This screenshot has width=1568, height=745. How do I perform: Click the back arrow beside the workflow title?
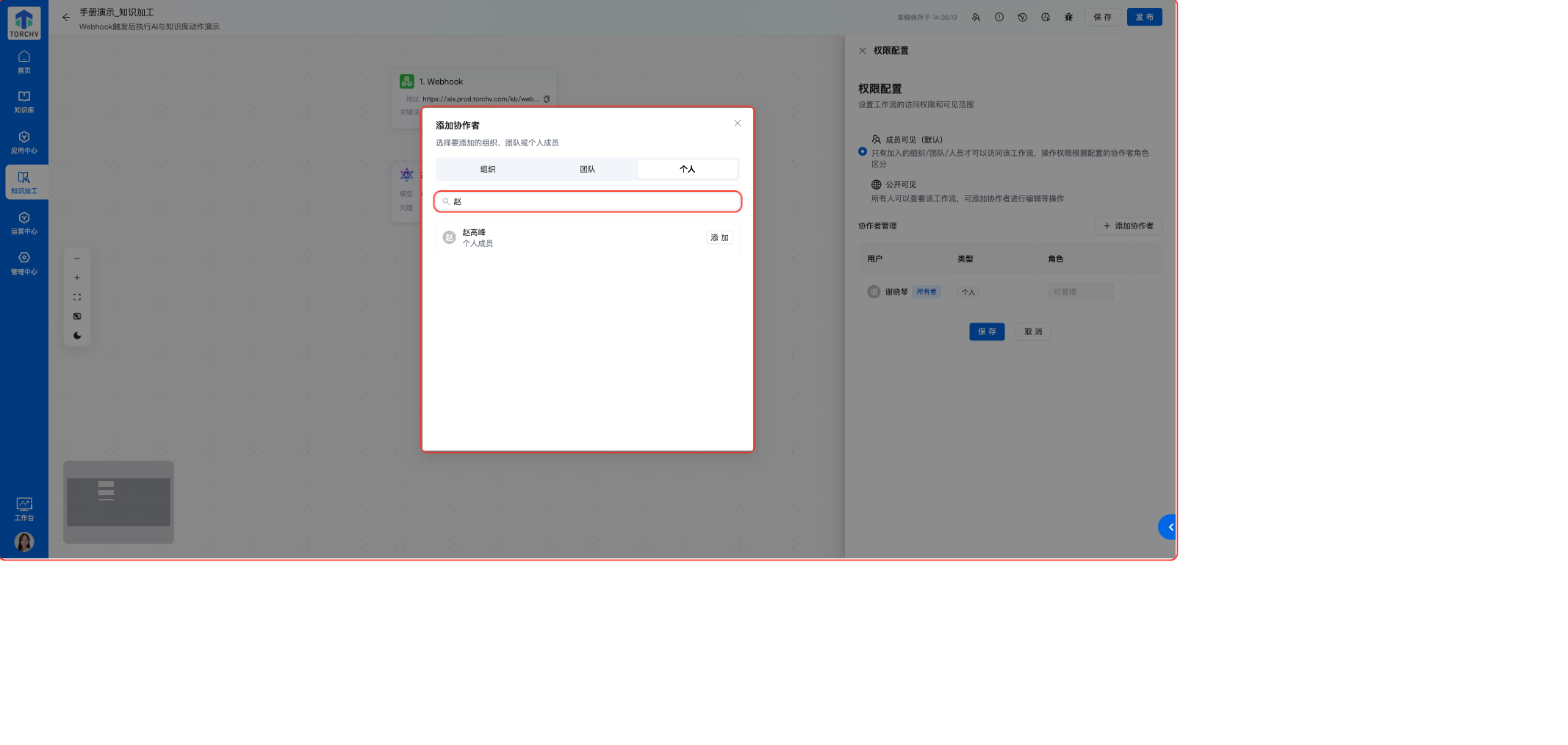[x=66, y=18]
